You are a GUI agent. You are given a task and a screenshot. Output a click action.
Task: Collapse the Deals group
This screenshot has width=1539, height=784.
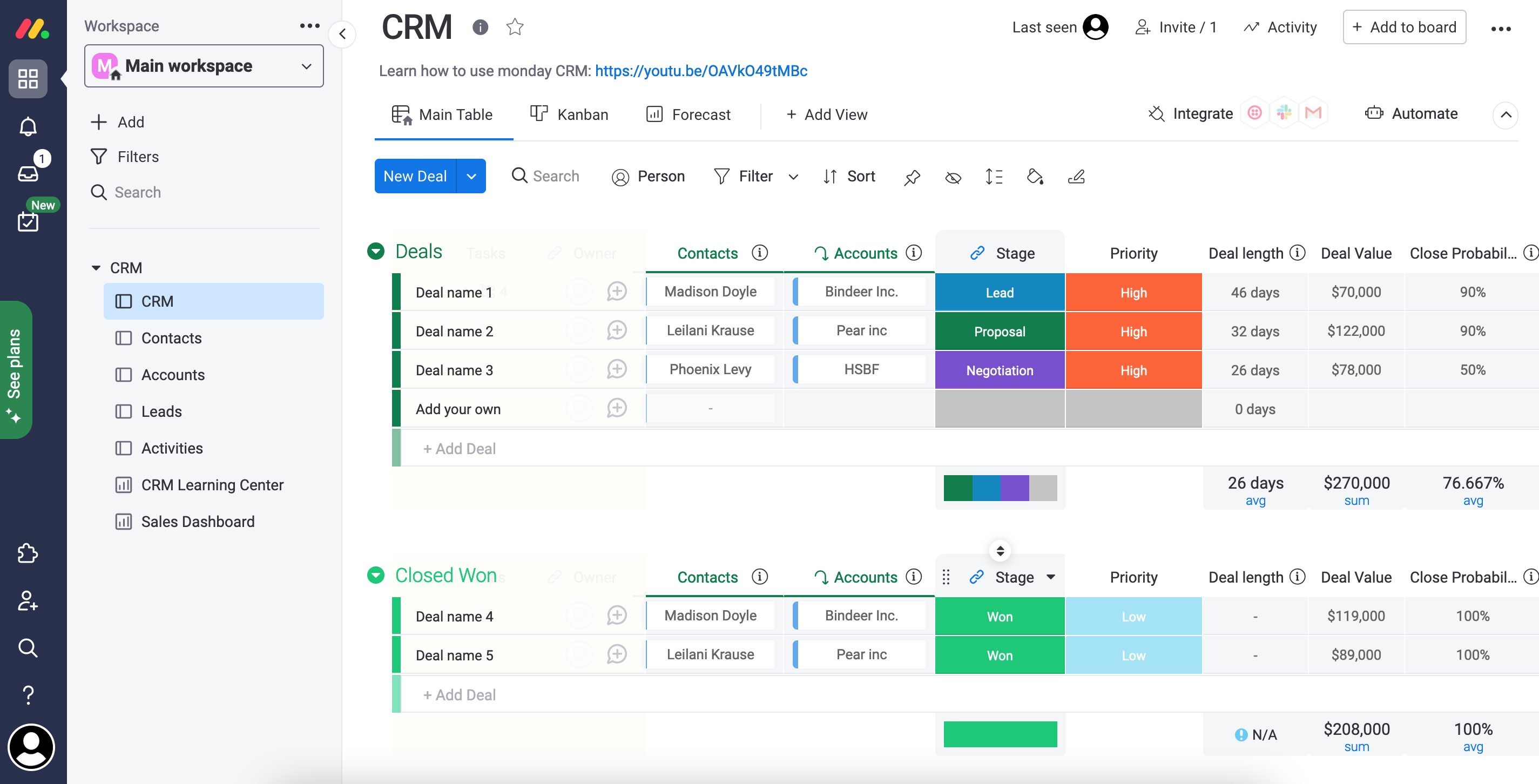376,252
